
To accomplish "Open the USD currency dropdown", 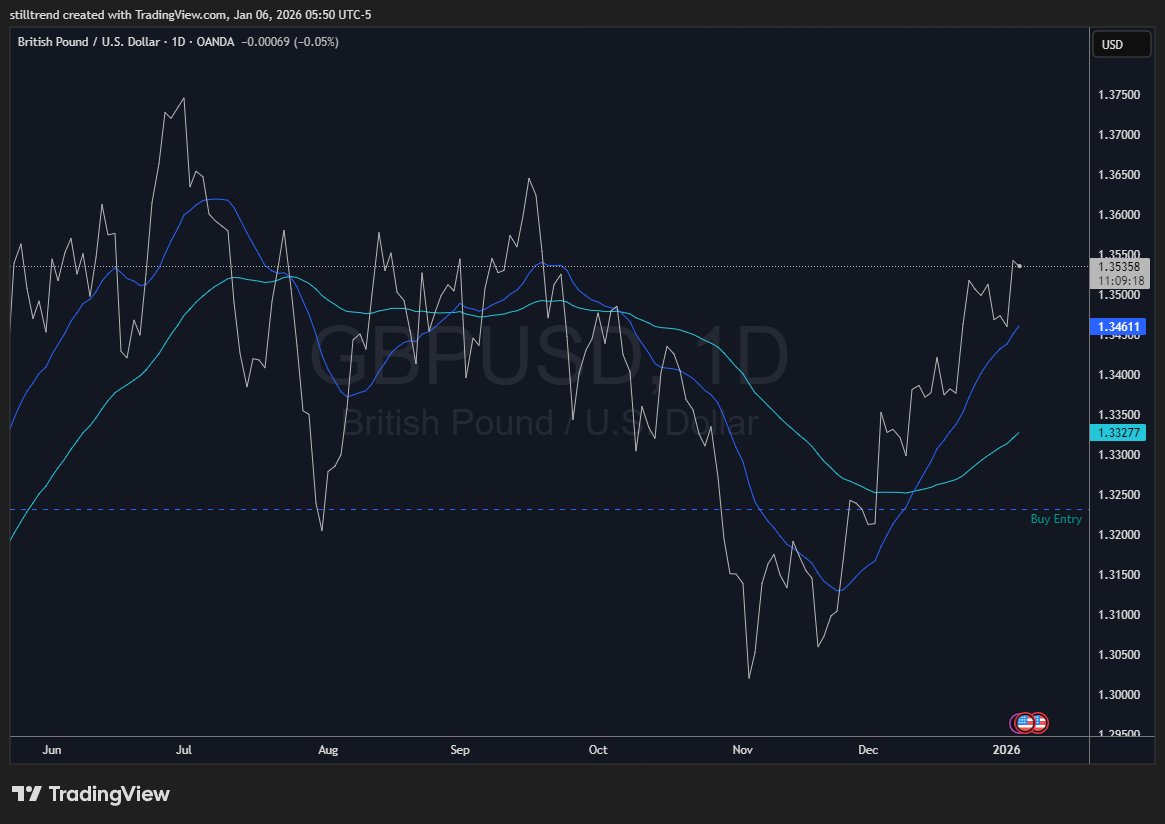I will (1121, 44).
